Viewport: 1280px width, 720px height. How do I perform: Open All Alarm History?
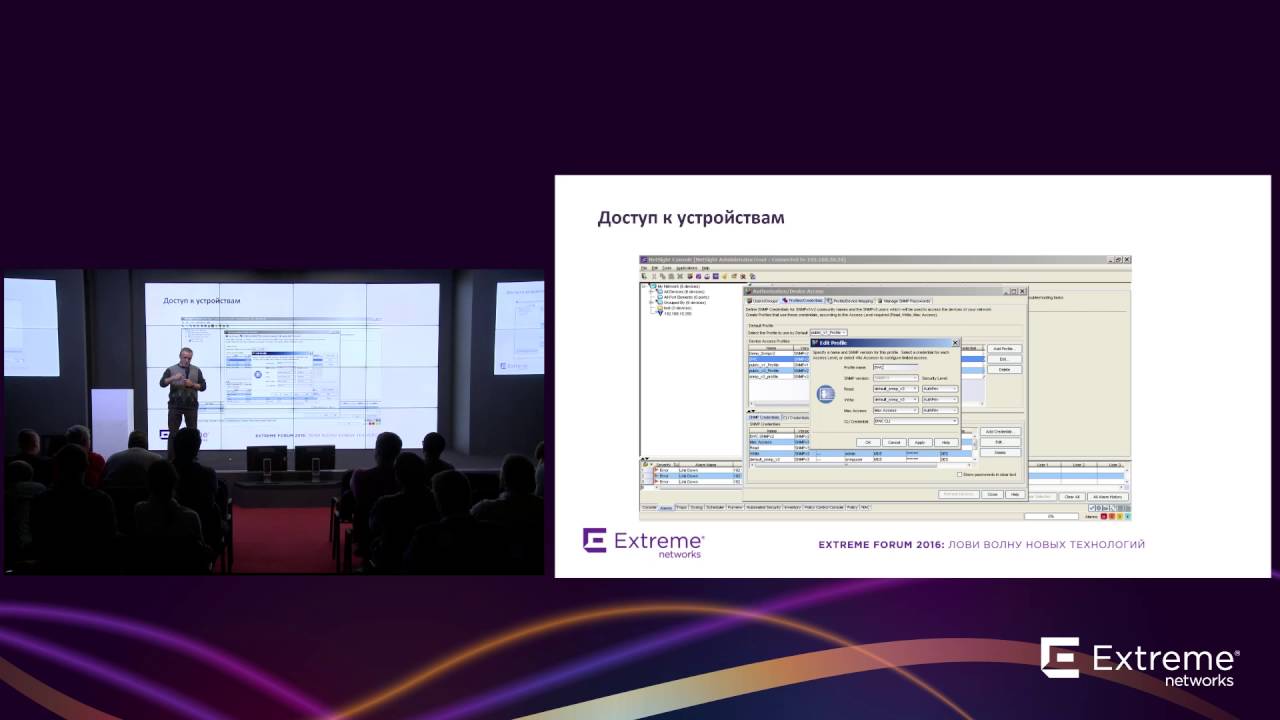point(1108,497)
